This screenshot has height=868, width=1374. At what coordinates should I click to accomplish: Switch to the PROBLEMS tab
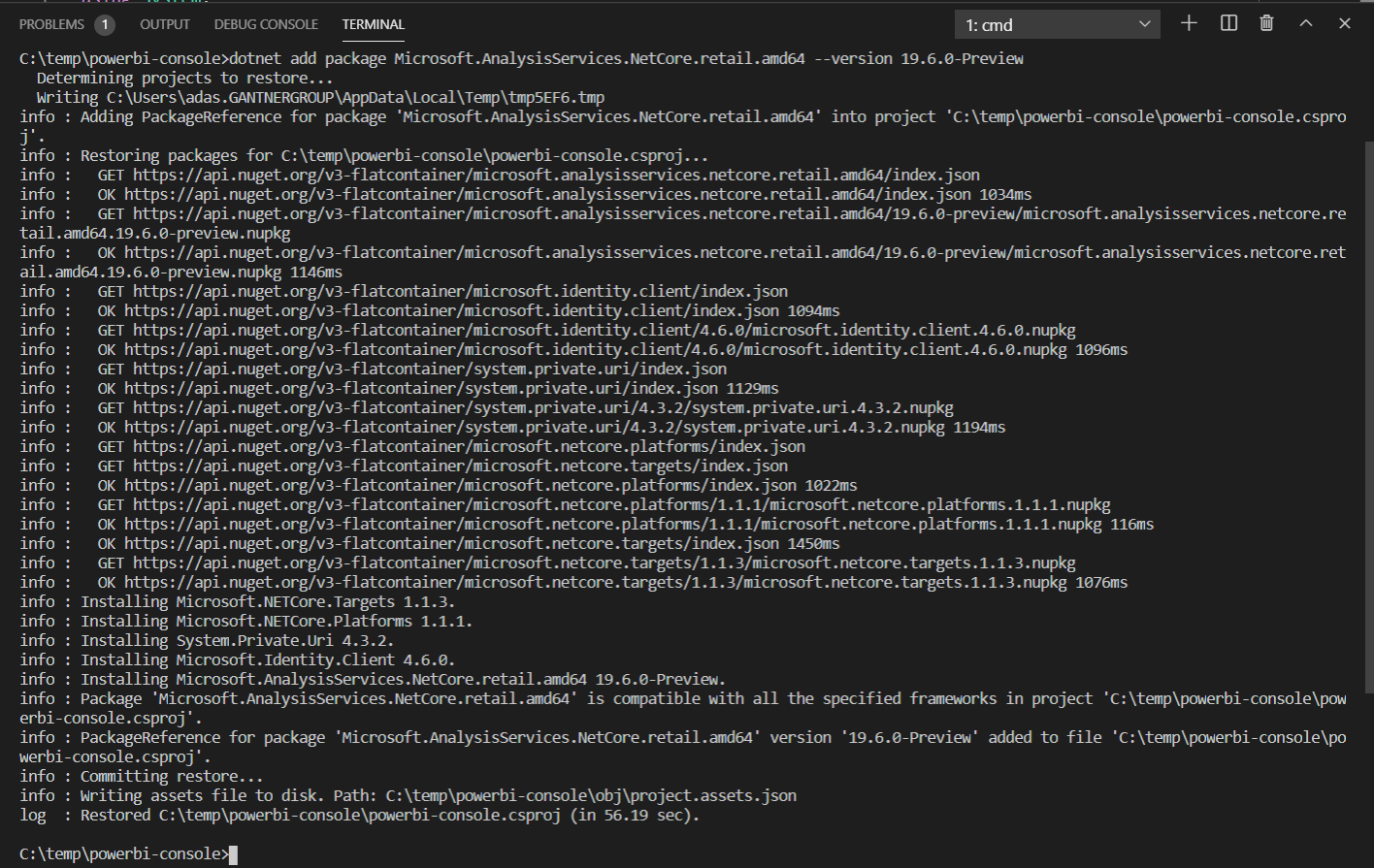click(66, 24)
